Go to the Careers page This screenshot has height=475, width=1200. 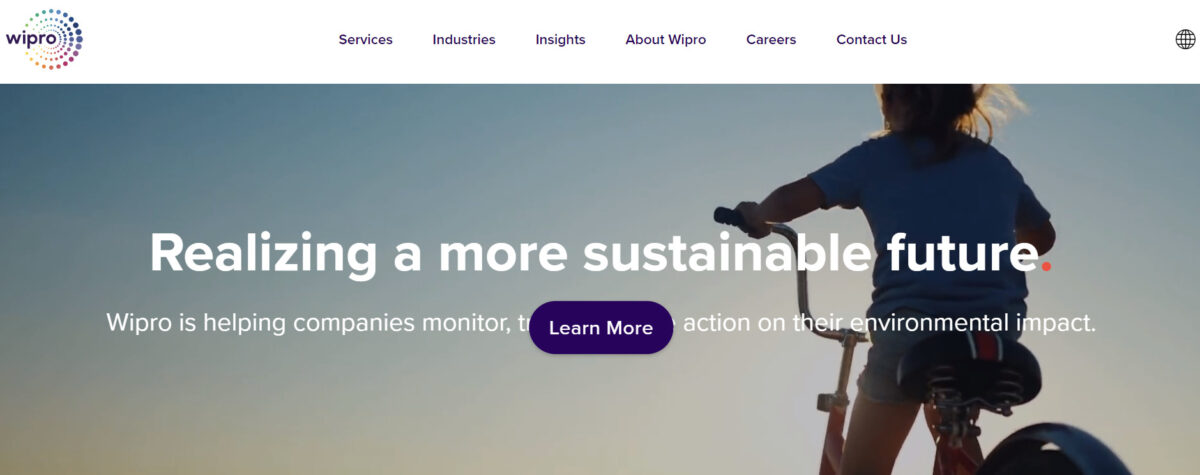[771, 40]
